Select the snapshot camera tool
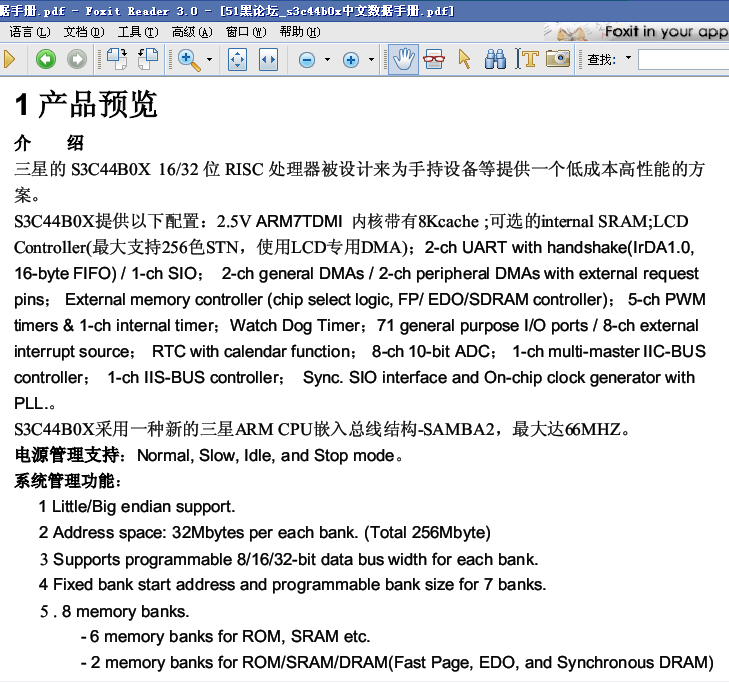 558,59
